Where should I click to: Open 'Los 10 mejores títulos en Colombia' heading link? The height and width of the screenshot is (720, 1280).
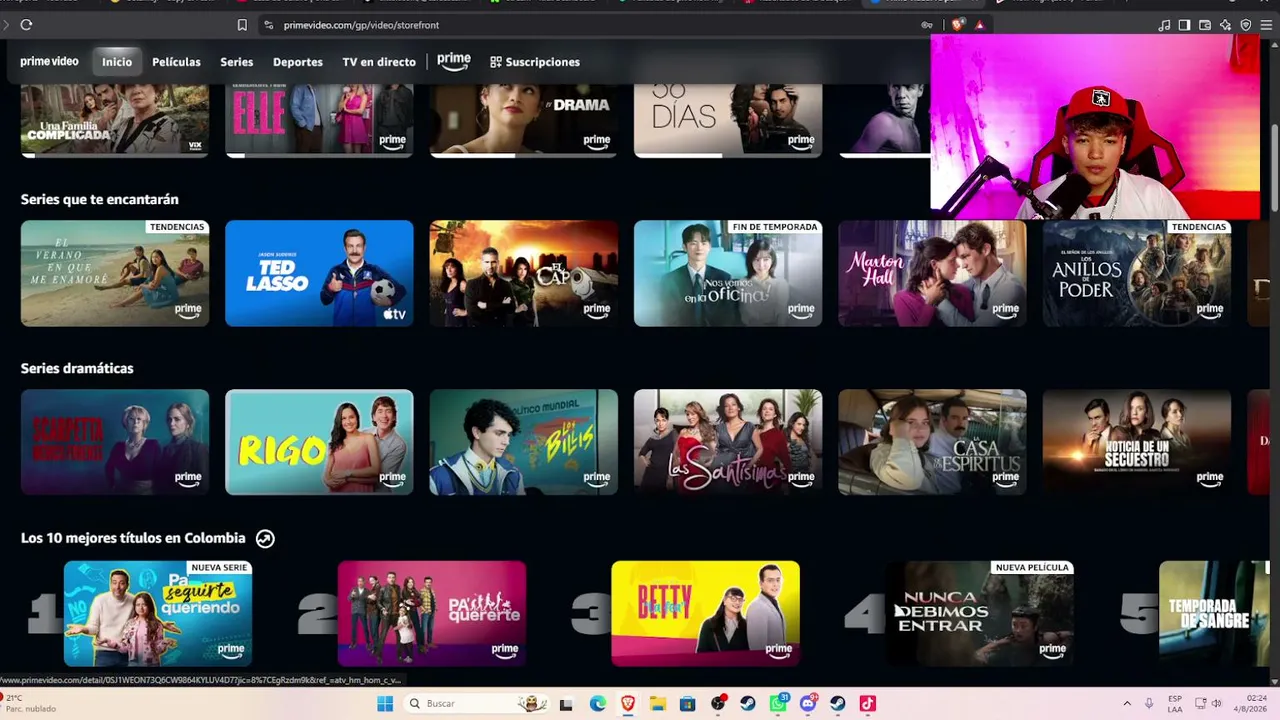coord(133,538)
